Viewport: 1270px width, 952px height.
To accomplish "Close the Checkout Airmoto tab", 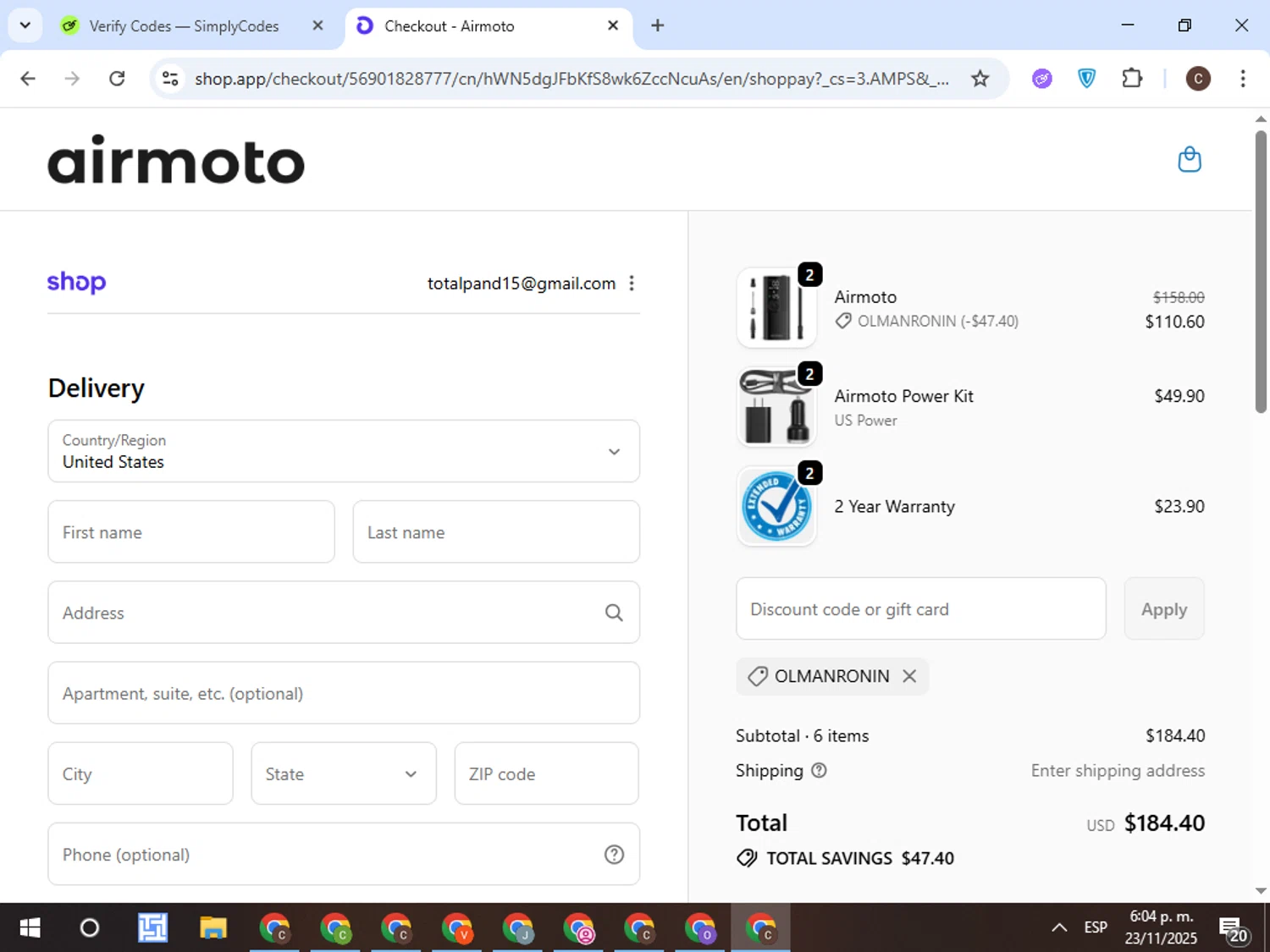I will tap(613, 25).
